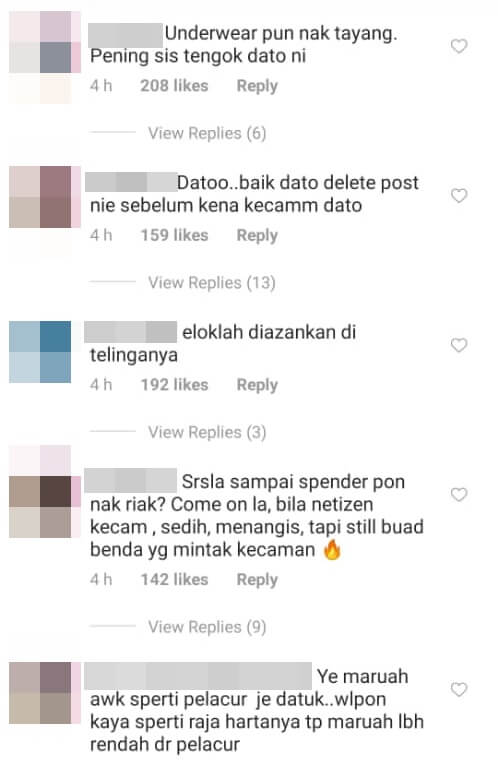
Task: Expand View Replies (6)
Action: coord(207,133)
